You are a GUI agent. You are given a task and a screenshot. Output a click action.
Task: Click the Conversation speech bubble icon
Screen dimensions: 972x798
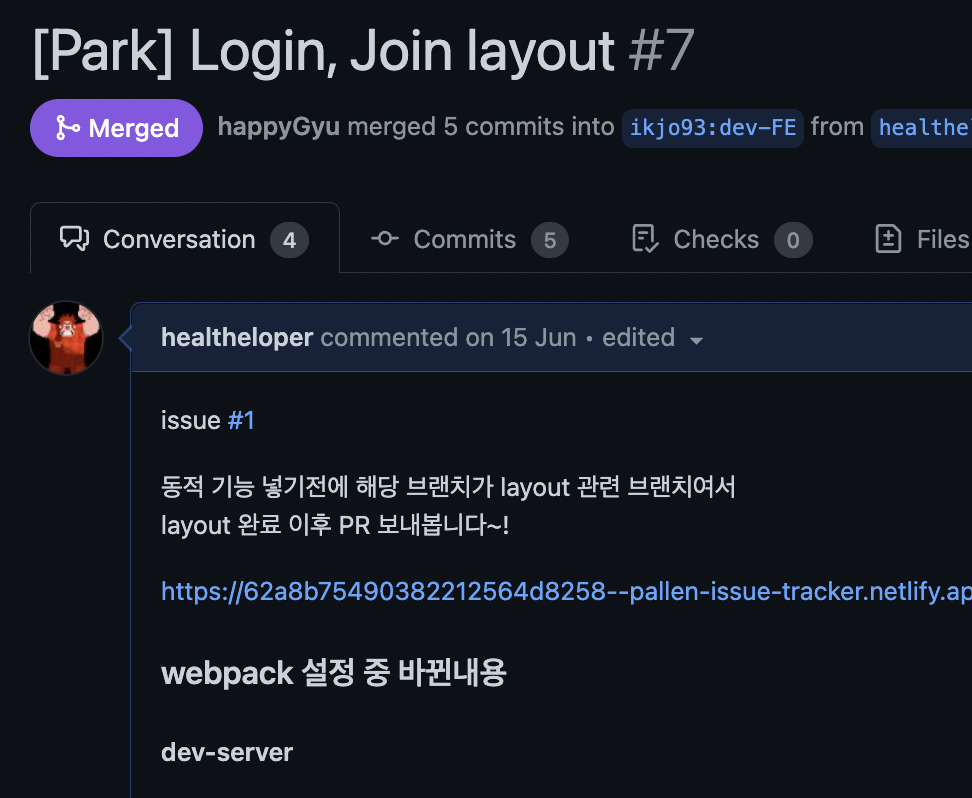coord(74,239)
